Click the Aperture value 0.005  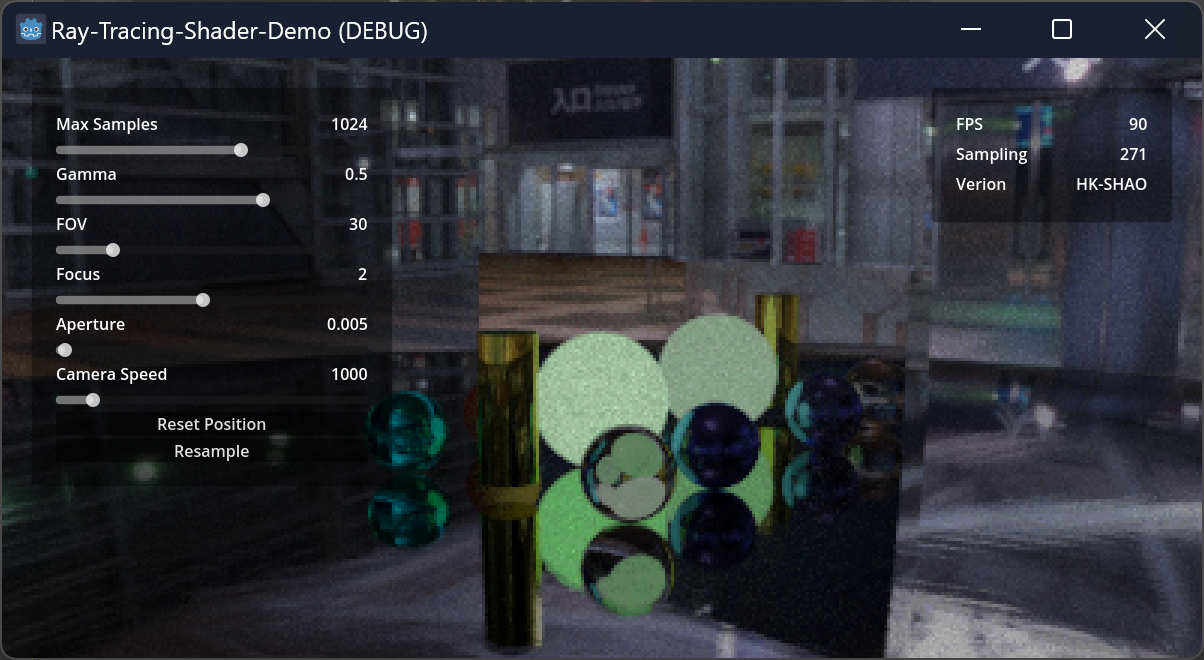tap(348, 324)
